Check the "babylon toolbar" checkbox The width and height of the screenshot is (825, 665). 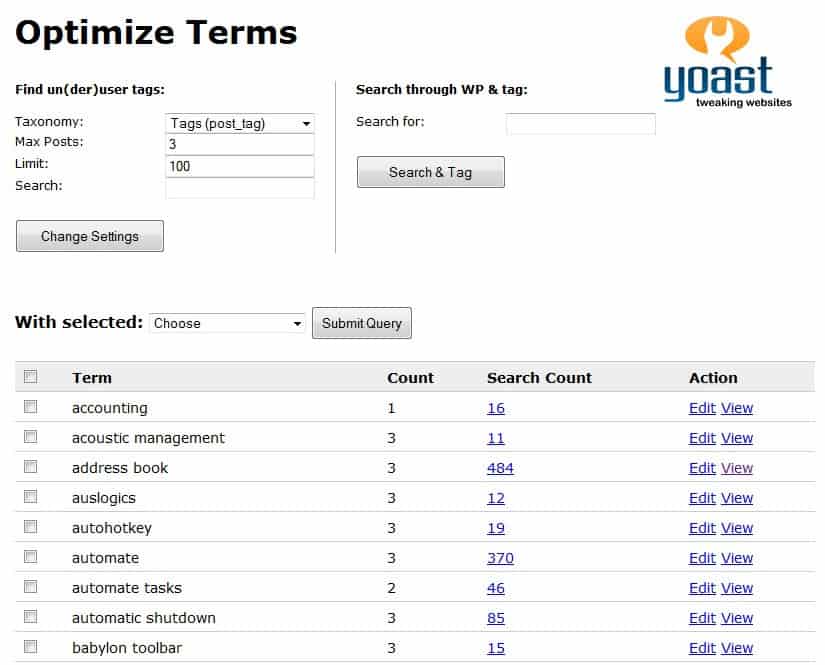[x=30, y=647]
